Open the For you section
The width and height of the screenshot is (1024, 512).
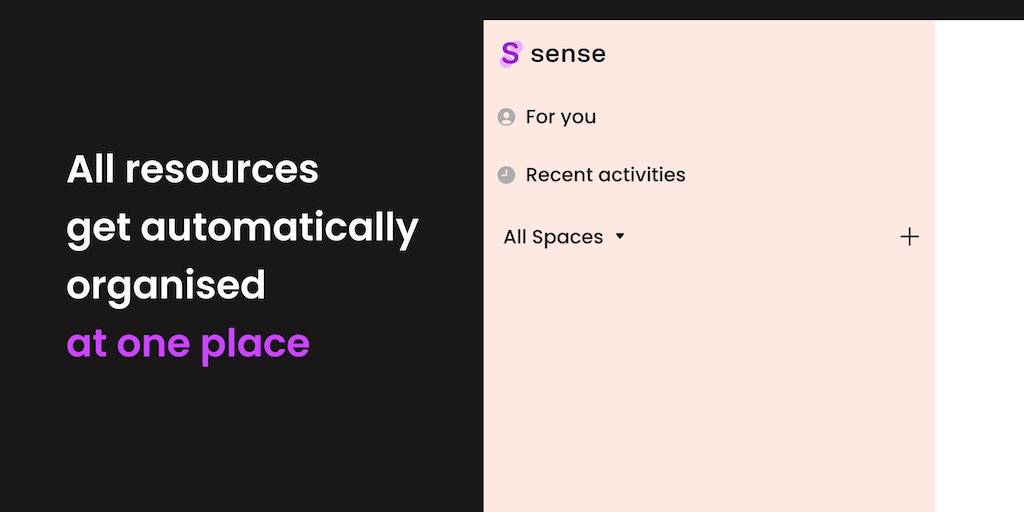(x=560, y=117)
